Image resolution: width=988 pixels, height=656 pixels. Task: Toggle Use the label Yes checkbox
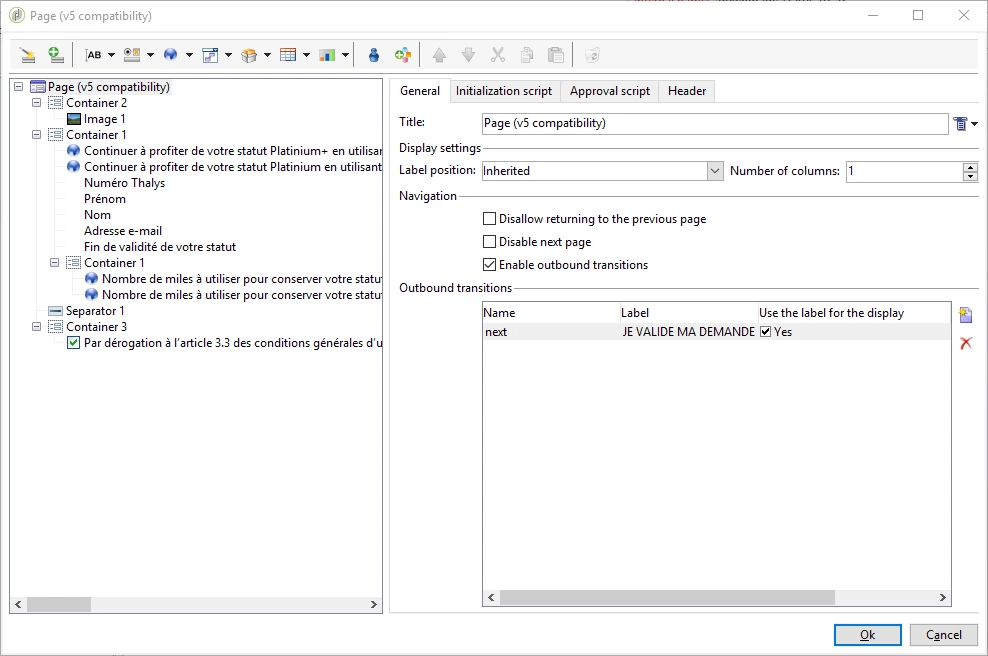click(766, 331)
